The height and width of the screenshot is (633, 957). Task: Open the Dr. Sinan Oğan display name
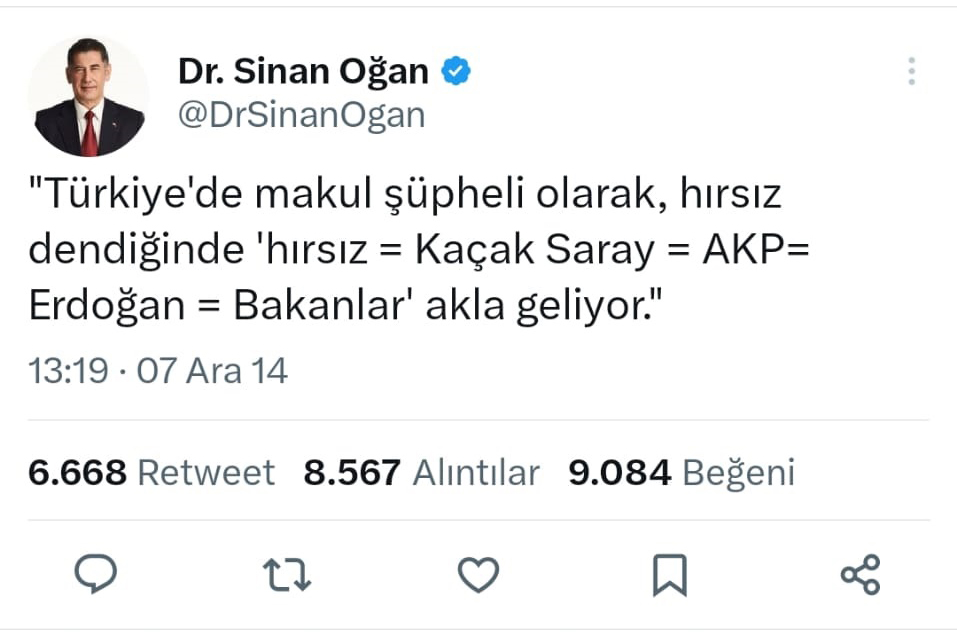click(304, 72)
